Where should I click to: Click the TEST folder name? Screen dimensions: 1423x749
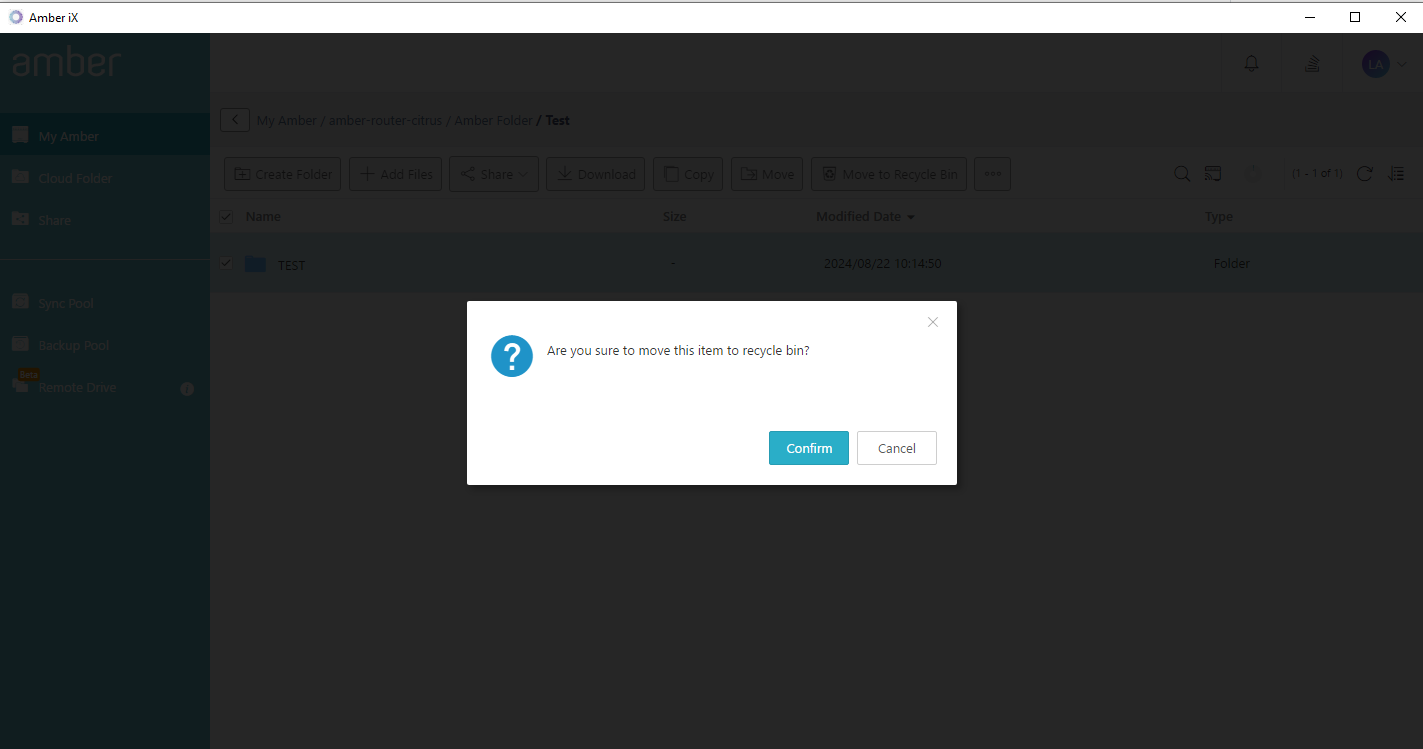[291, 265]
